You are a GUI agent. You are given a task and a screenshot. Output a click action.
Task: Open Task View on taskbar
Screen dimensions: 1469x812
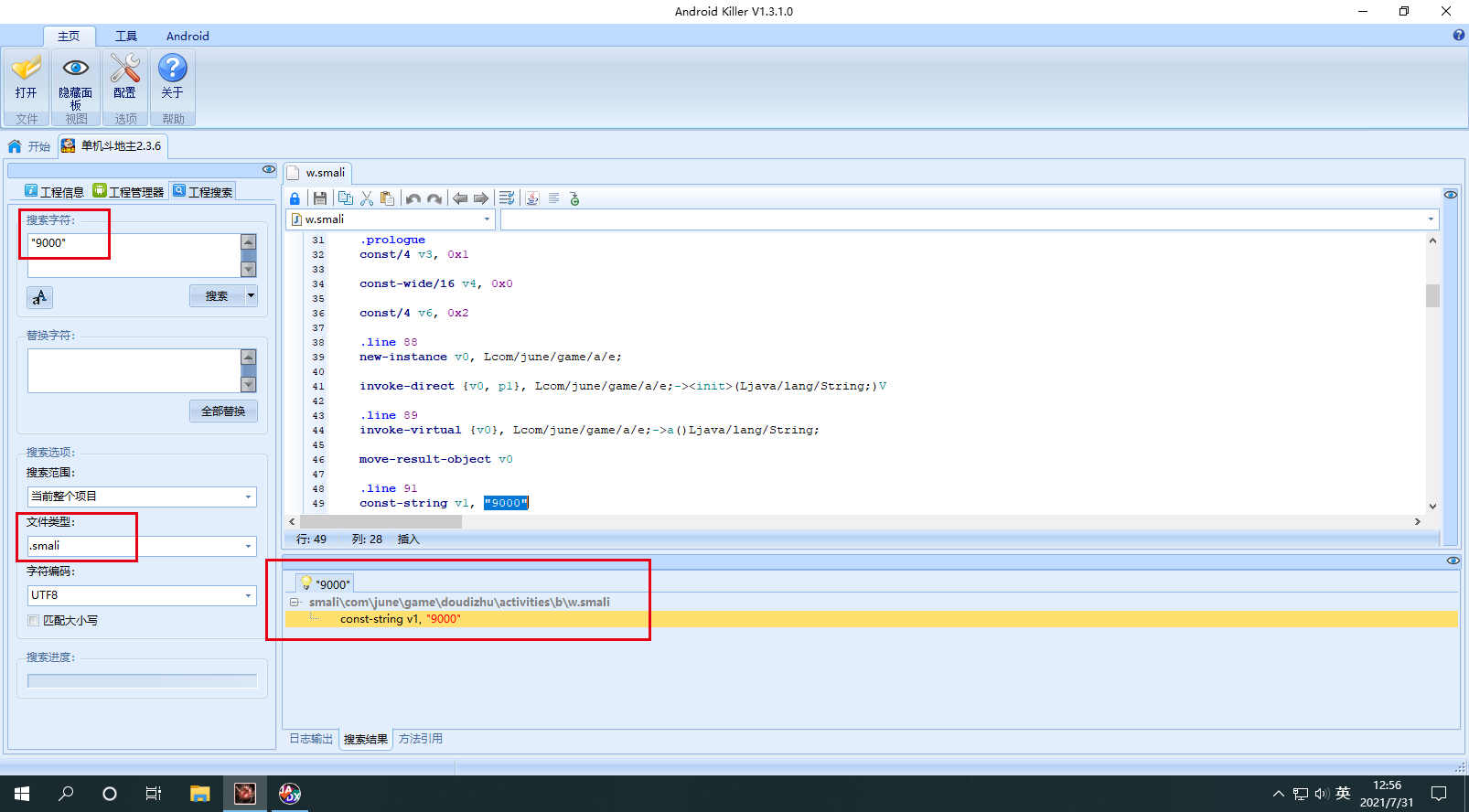pos(154,794)
